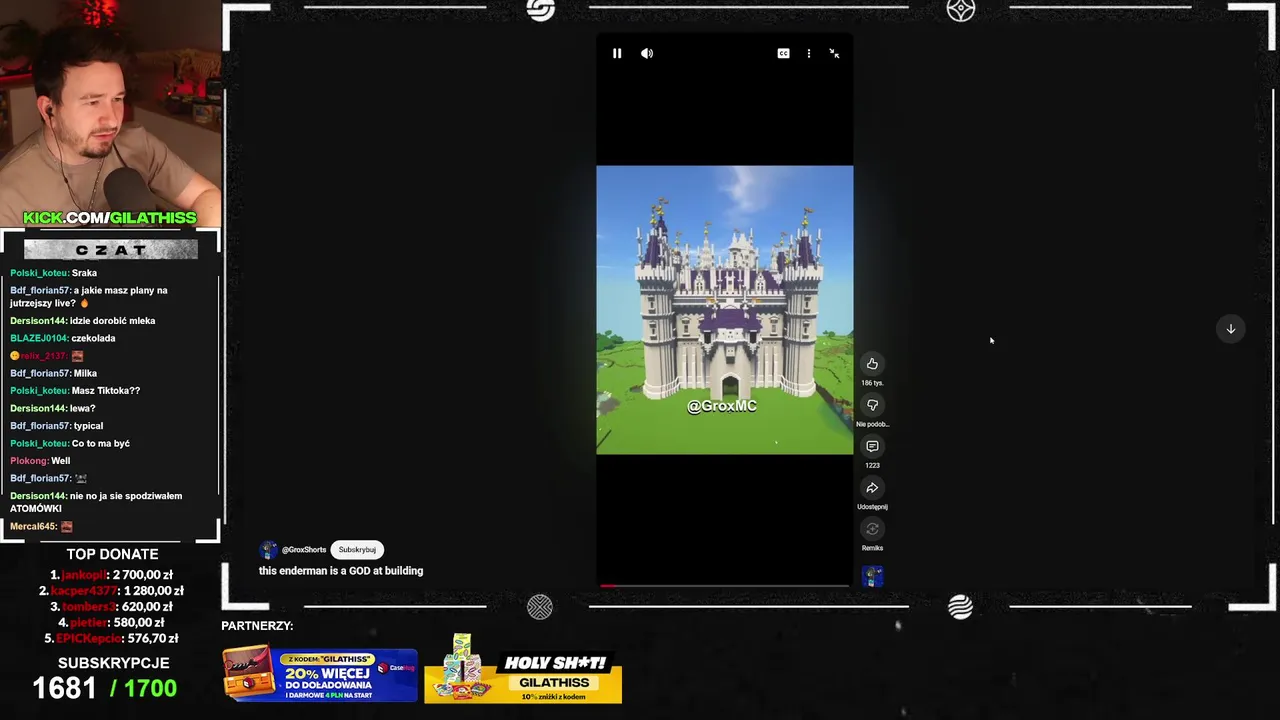1280x720 pixels.
Task: Open the comments icon showing 1223
Action: 872,446
